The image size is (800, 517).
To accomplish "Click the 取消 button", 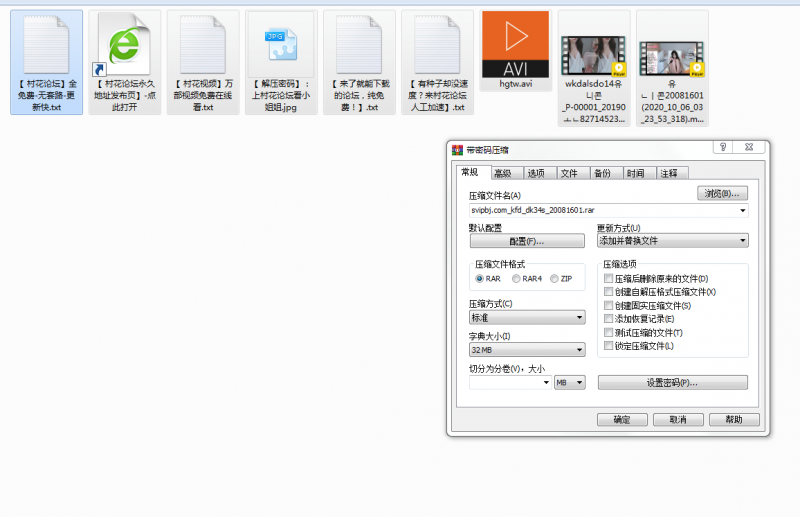I will pos(678,420).
